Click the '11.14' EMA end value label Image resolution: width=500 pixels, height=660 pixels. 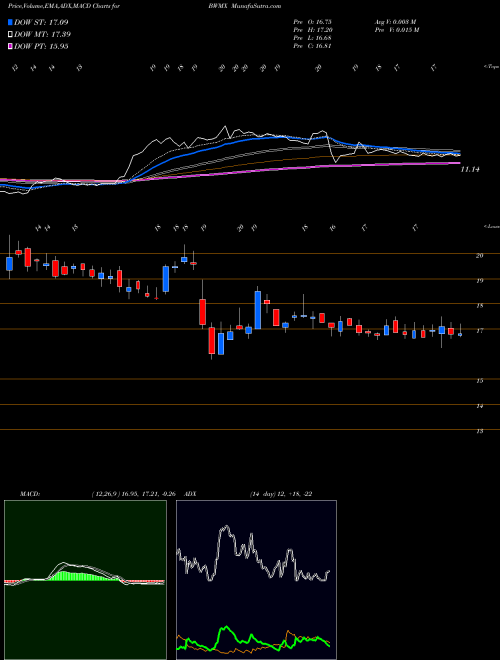(x=470, y=170)
